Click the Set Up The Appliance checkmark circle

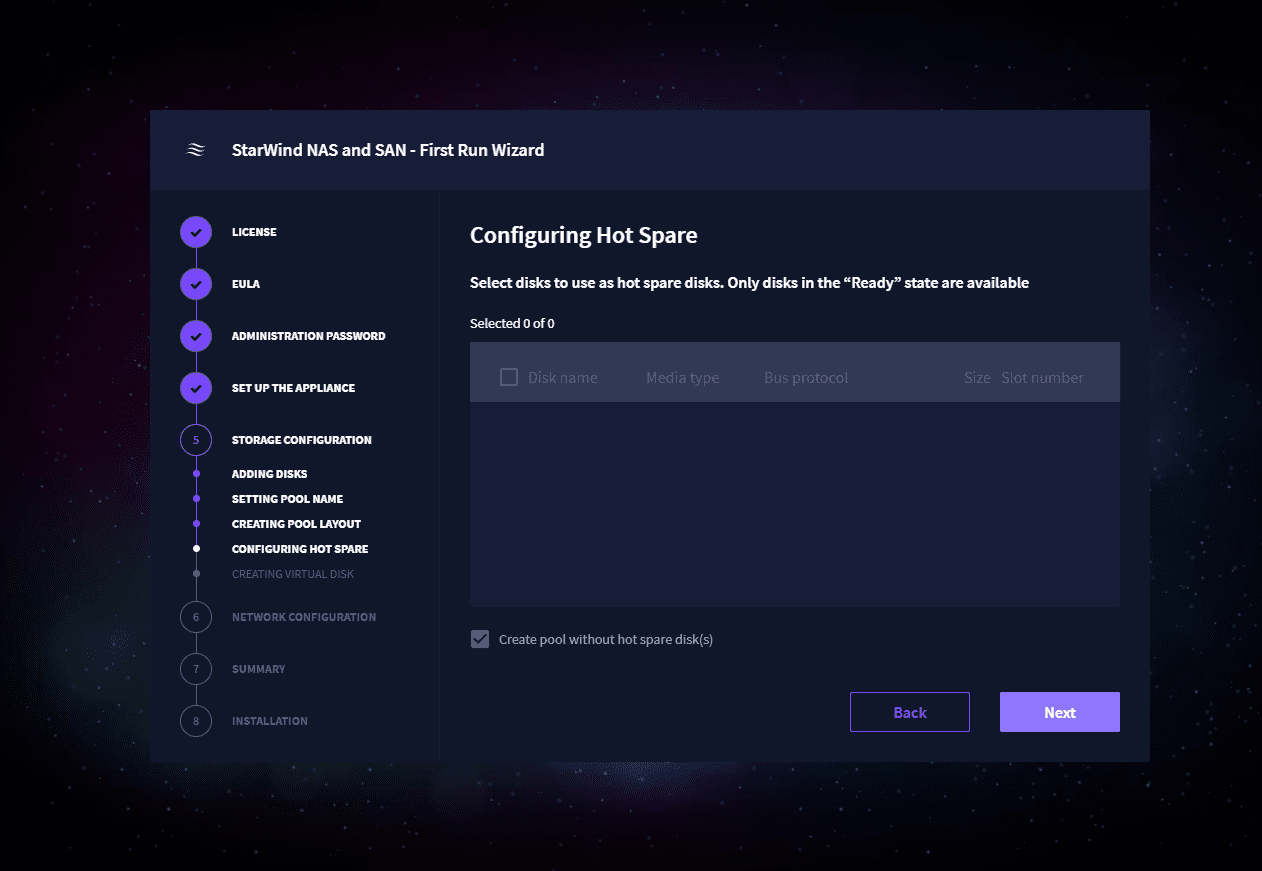pos(196,388)
